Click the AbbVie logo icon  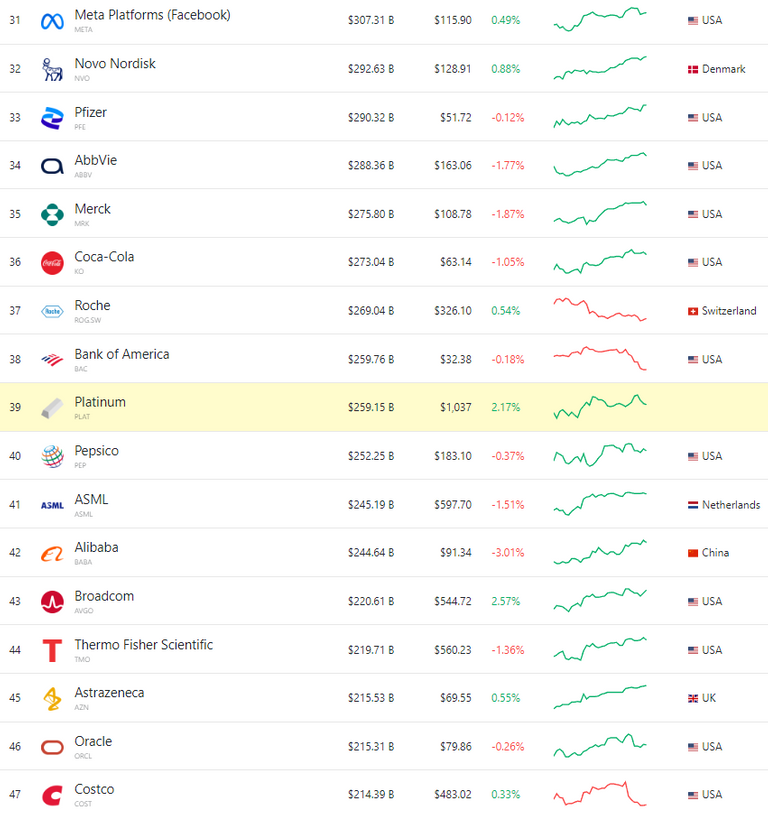52,166
